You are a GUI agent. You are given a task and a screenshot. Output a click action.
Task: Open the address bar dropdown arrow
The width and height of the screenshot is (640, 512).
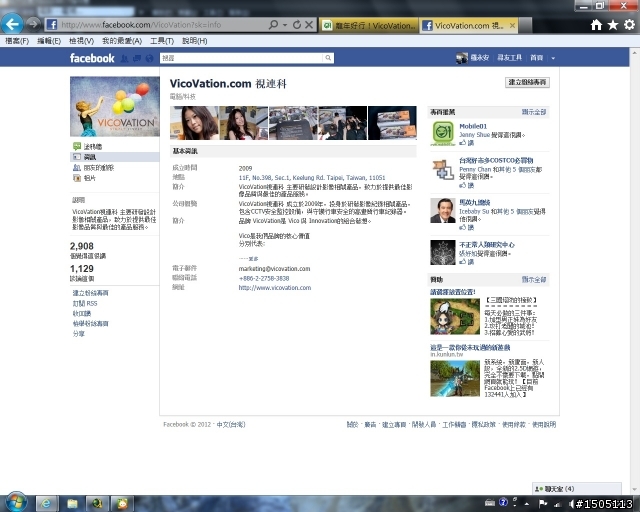coord(285,25)
